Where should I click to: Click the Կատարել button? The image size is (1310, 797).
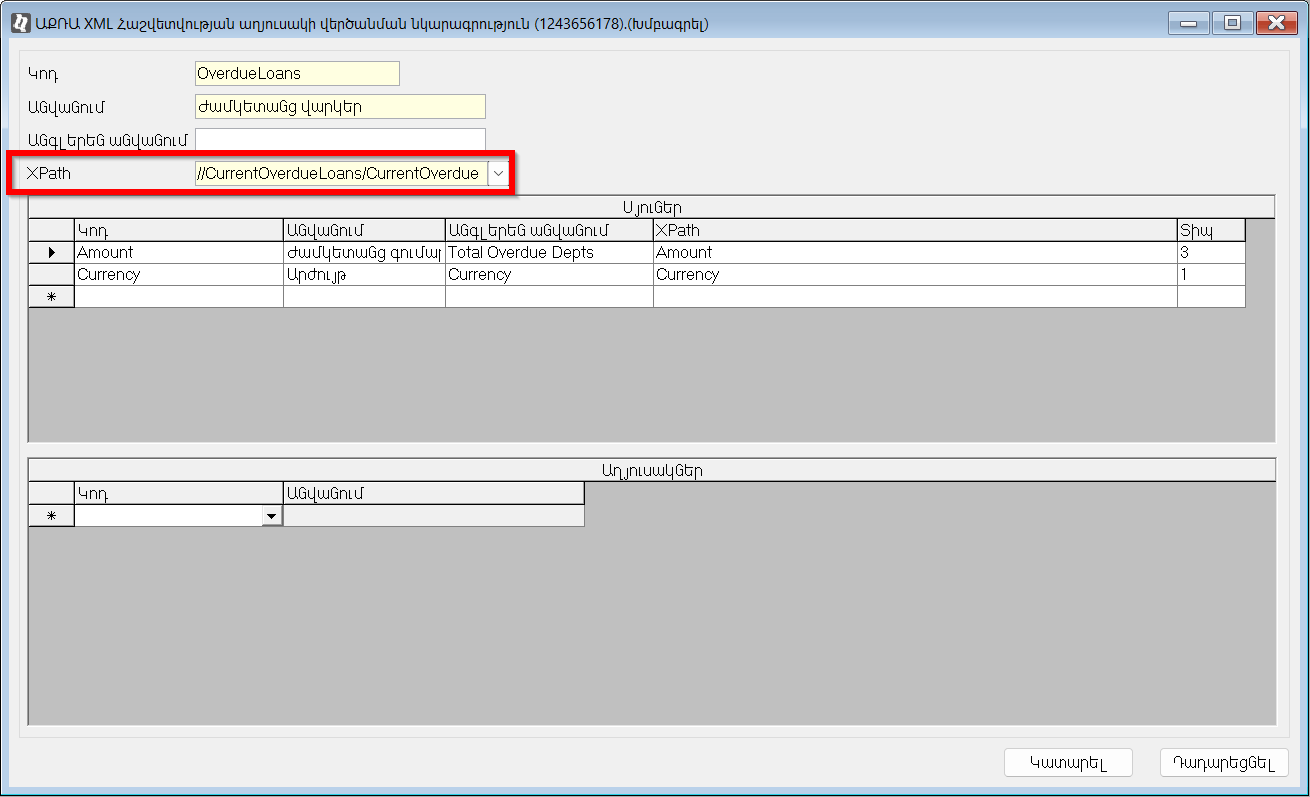pos(1068,763)
